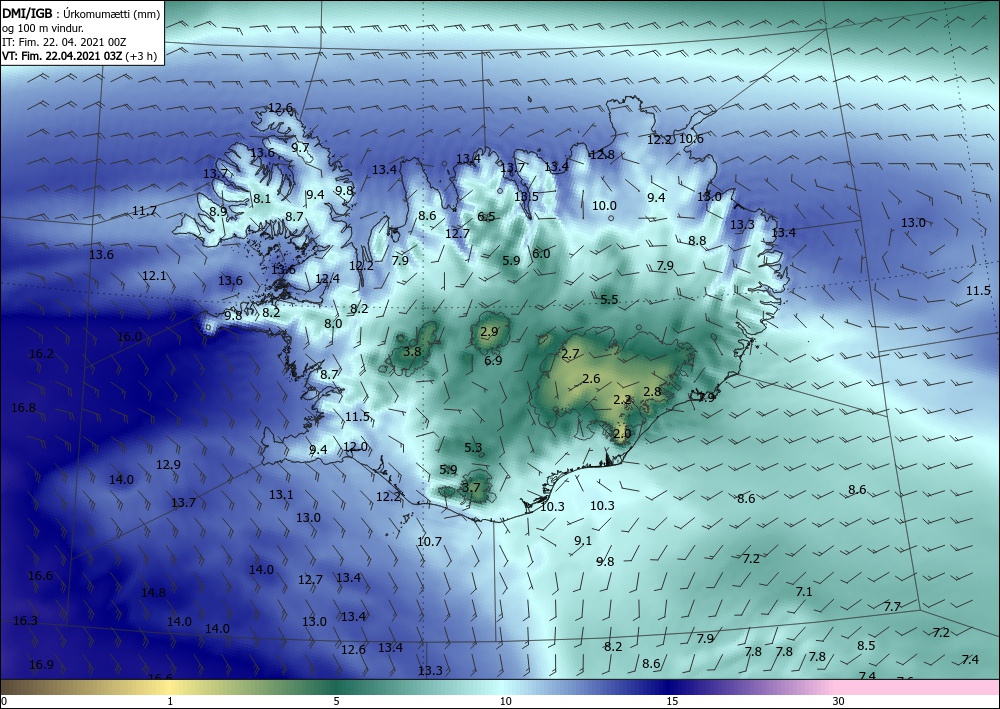The width and height of the screenshot is (1000, 709).
Task: Click the 2.9 value on the highland ice cap
Action: pyautogui.click(x=489, y=332)
